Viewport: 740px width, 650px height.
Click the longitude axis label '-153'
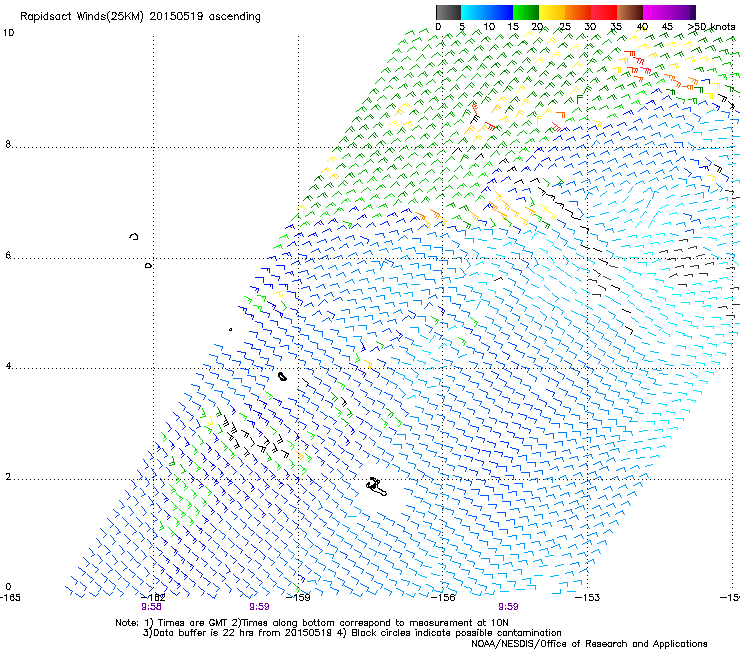click(x=588, y=598)
